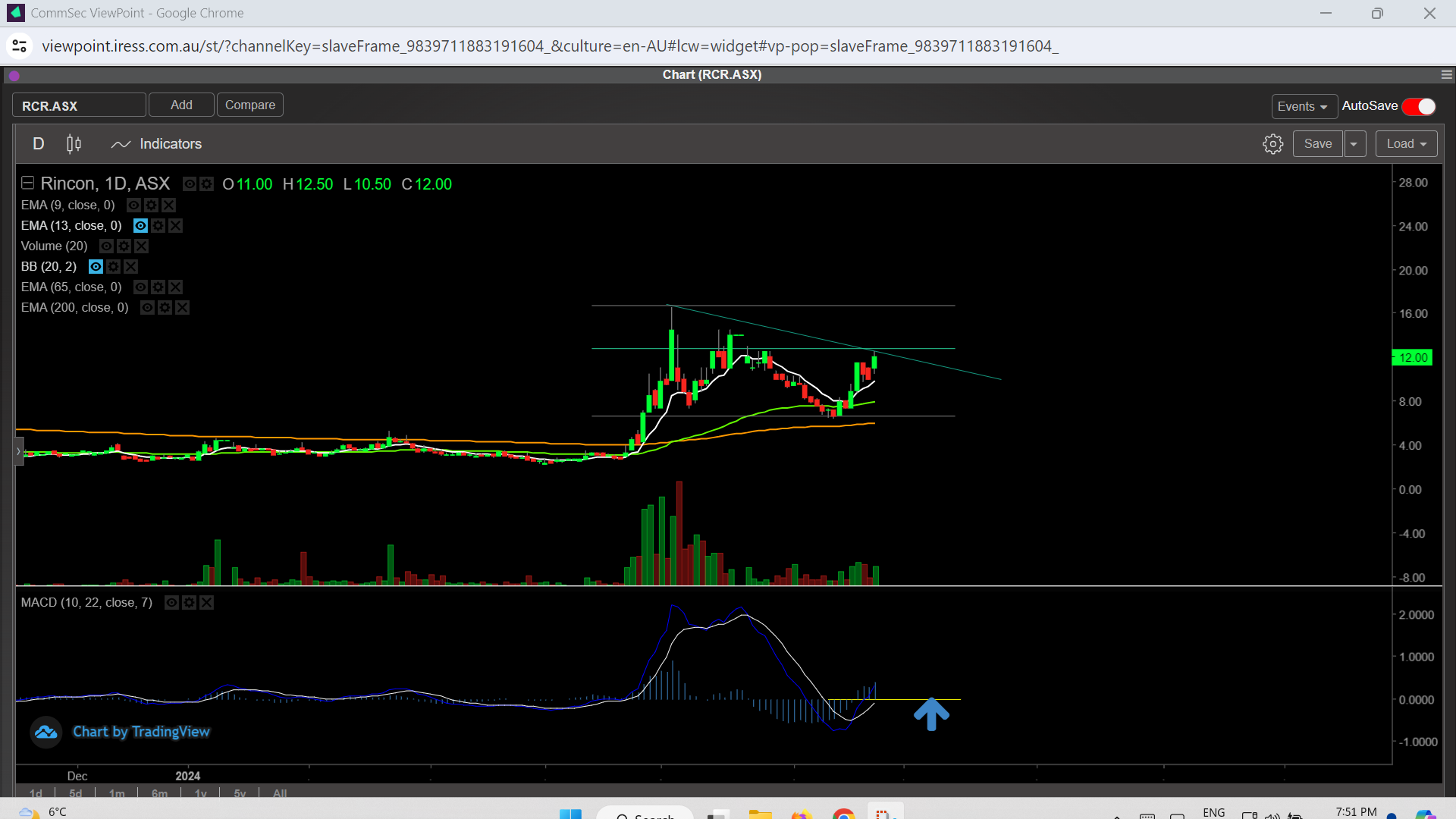Toggle Volume (20) visibility eye

(x=106, y=246)
